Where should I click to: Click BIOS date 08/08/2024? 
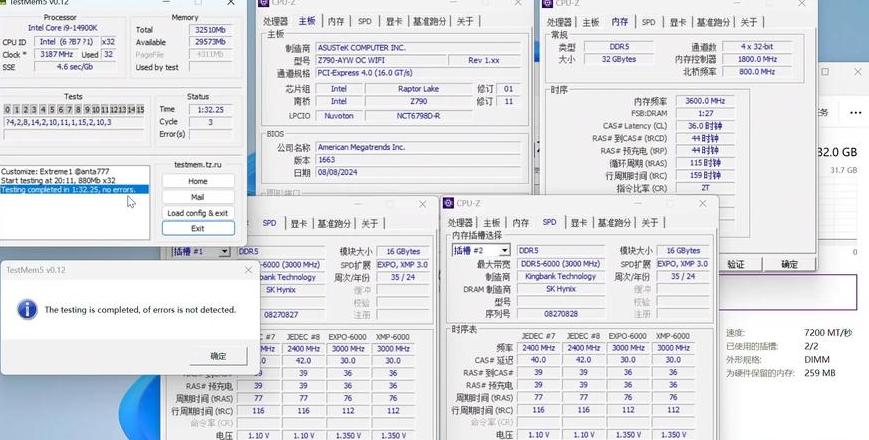coord(418,173)
